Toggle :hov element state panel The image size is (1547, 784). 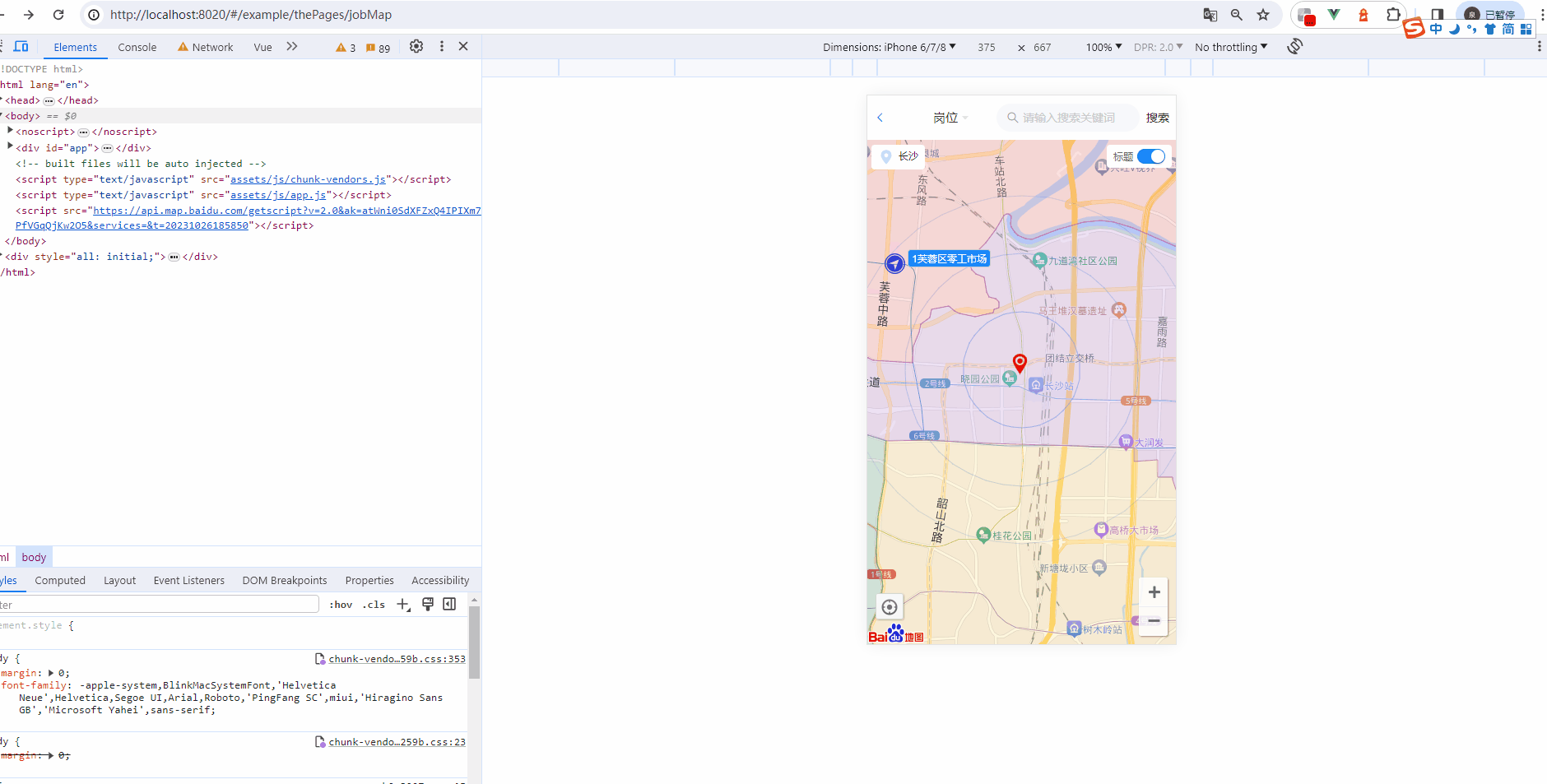click(341, 605)
